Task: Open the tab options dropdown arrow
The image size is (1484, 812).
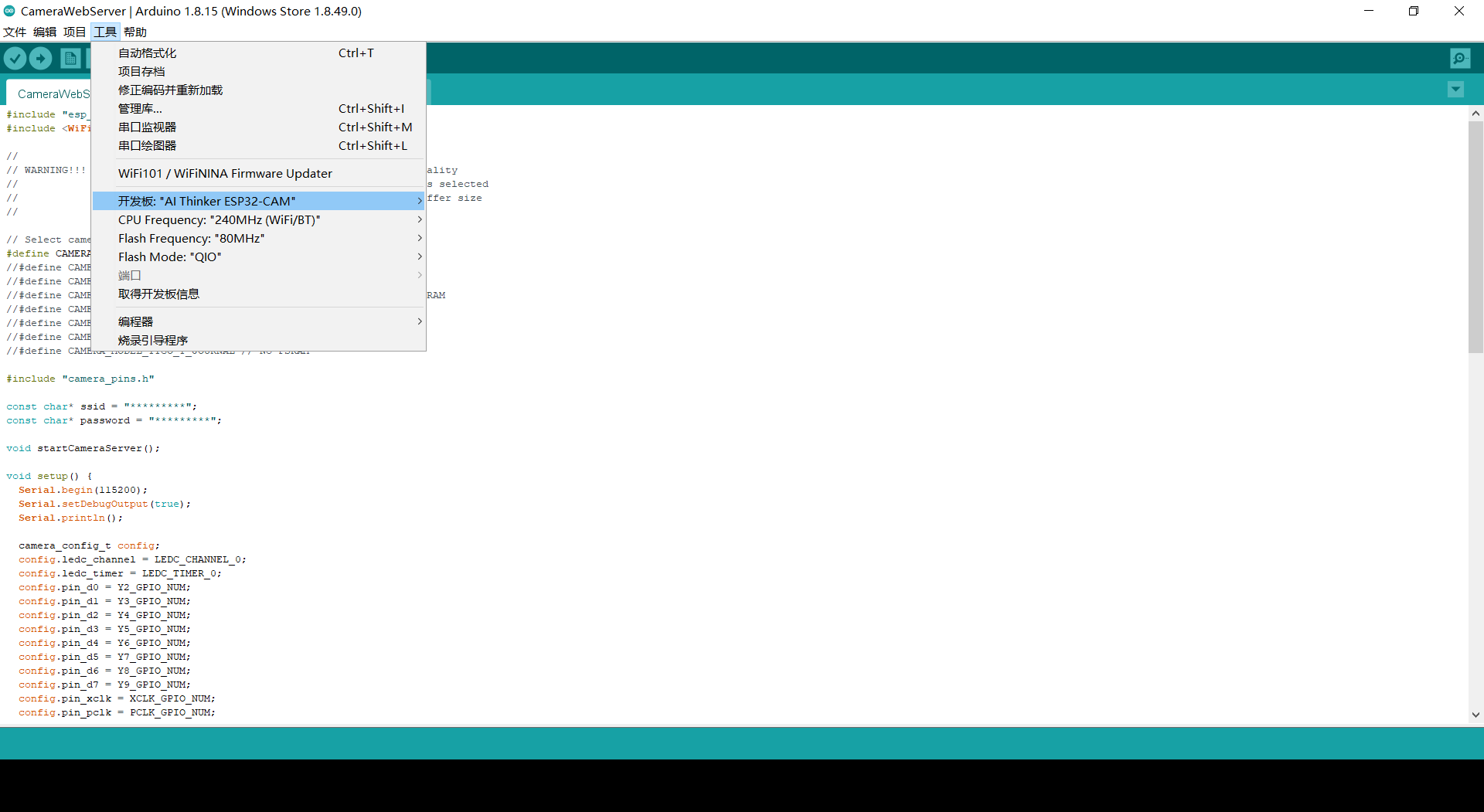Action: point(1455,90)
